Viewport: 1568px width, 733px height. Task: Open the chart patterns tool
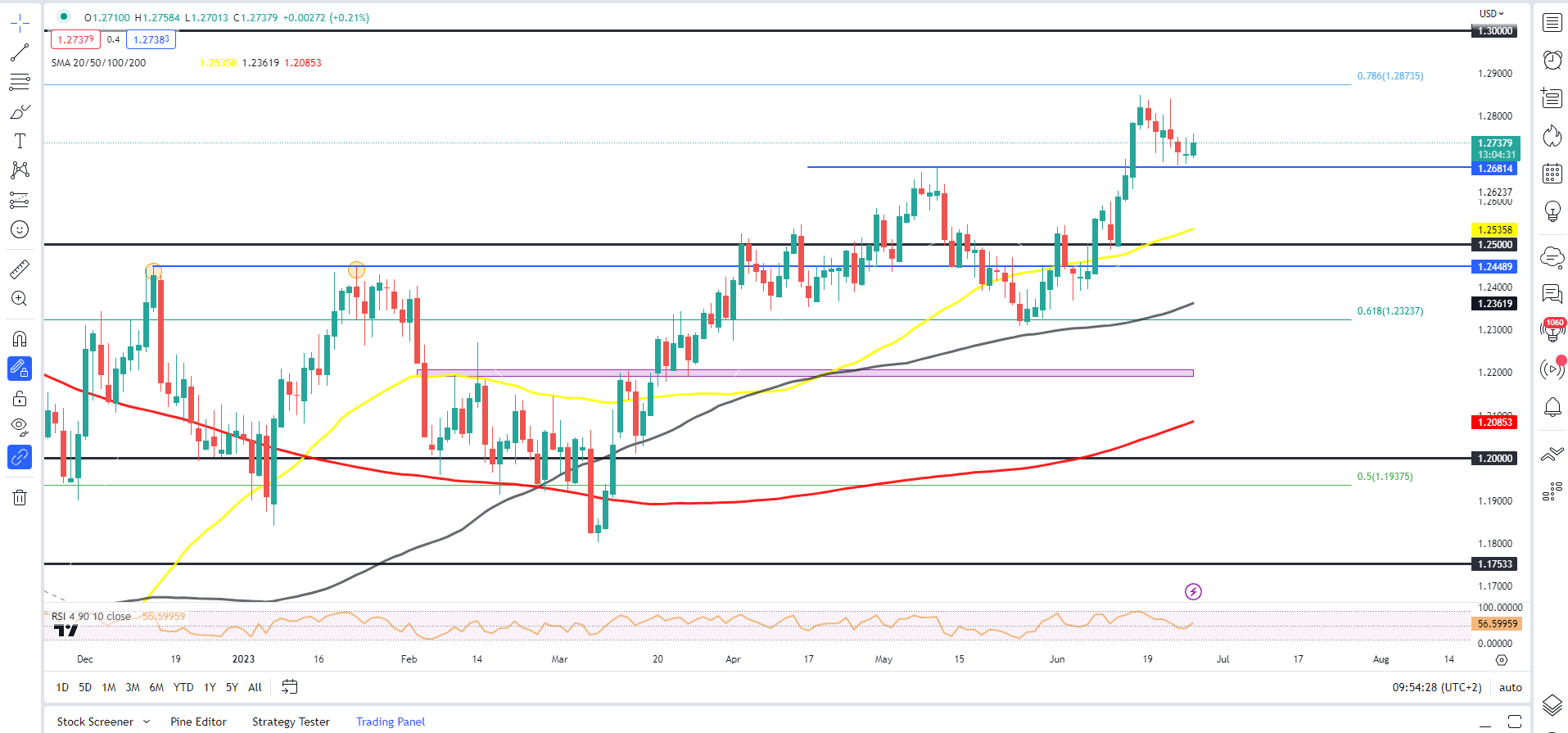pyautogui.click(x=20, y=170)
